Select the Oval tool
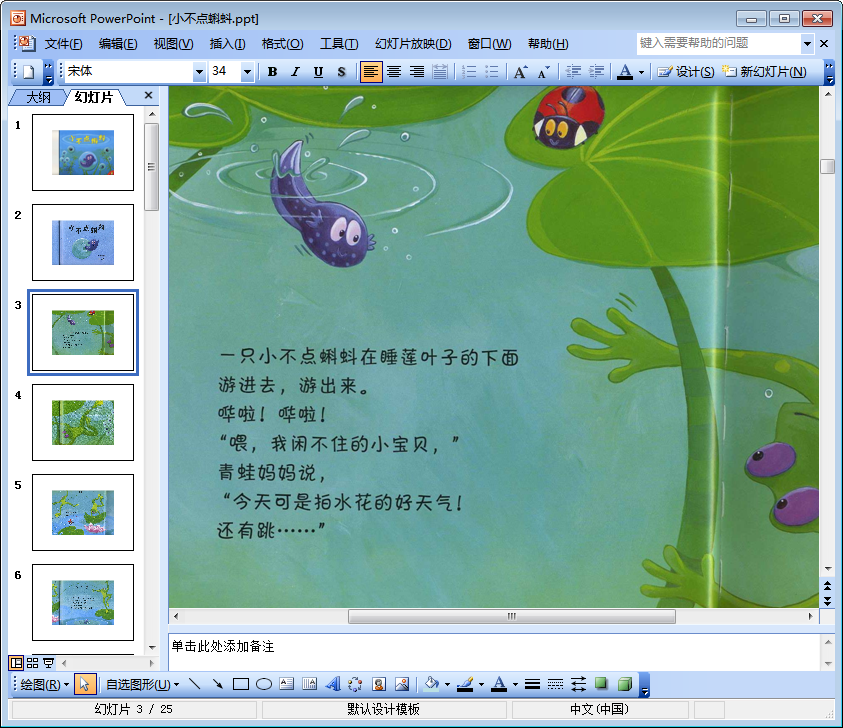Image resolution: width=843 pixels, height=728 pixels. (x=263, y=684)
